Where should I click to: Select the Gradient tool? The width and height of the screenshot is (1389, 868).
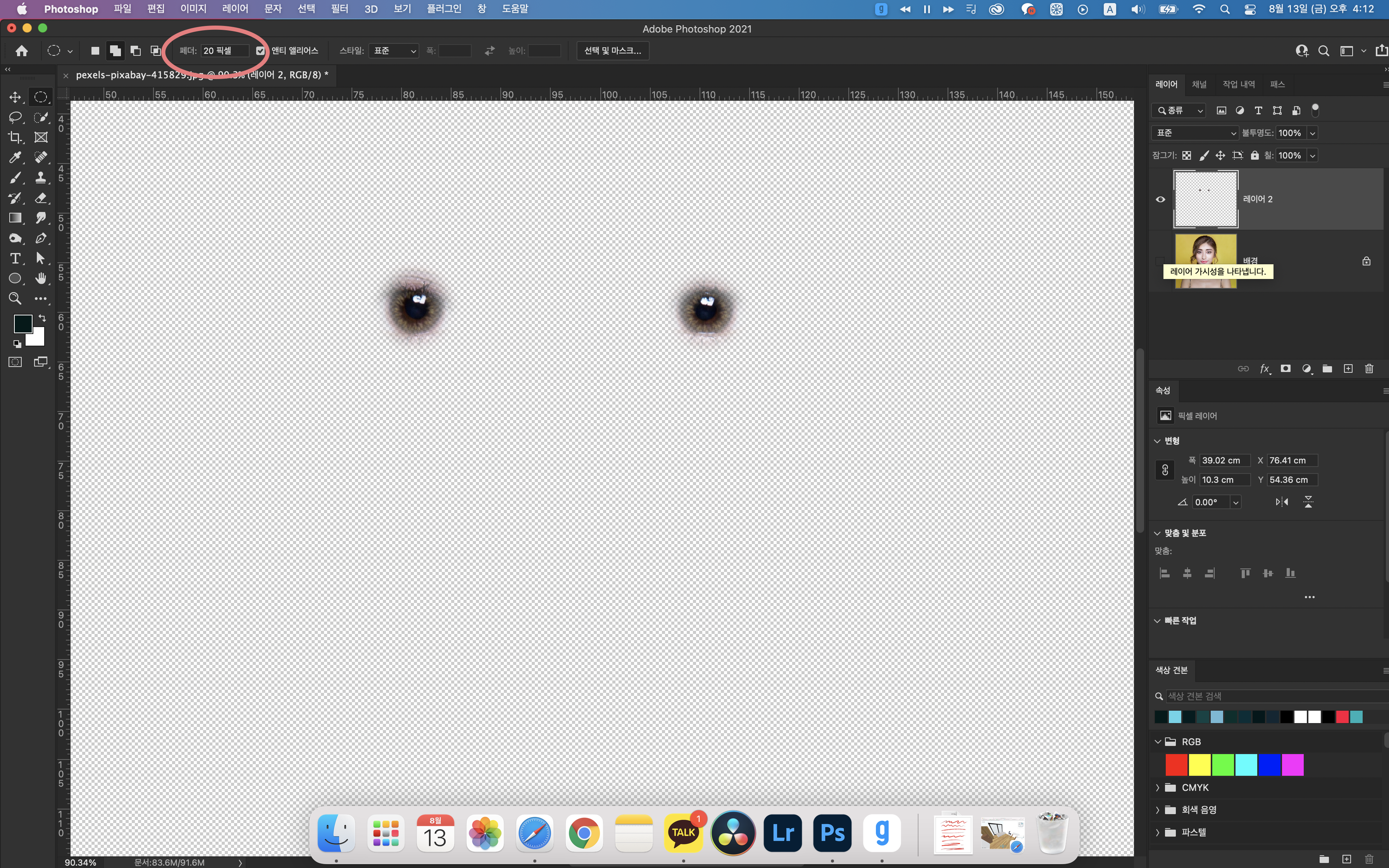15,218
